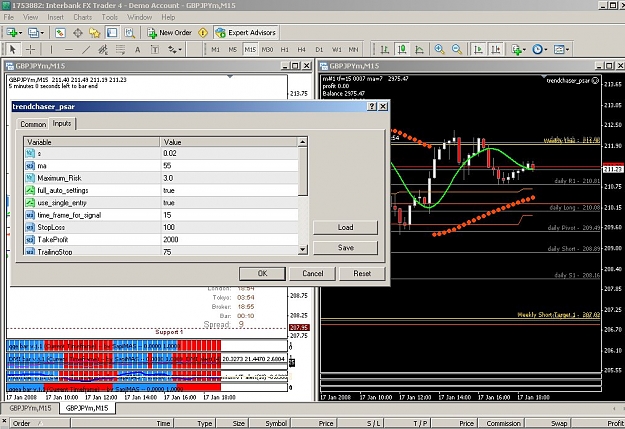Viewport: 625px width, 429px height.
Task: Select the Maximum_Risk value 3.0
Action: tap(229, 178)
